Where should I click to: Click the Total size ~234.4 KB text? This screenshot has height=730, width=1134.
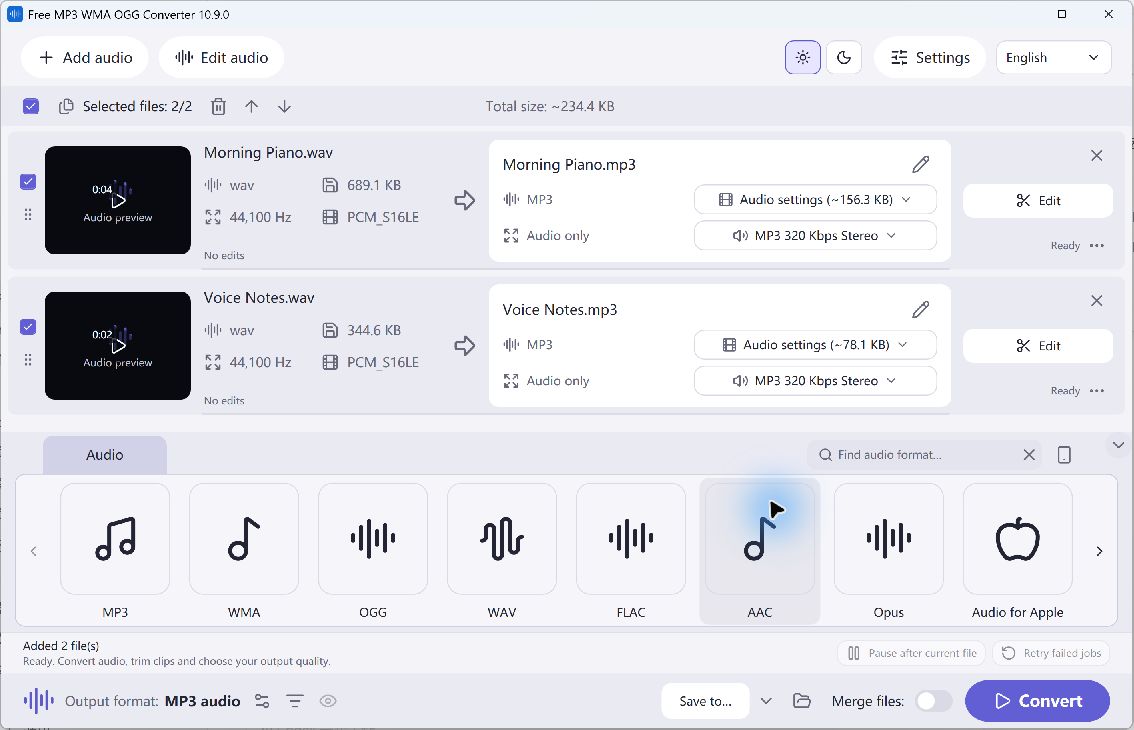[550, 106]
